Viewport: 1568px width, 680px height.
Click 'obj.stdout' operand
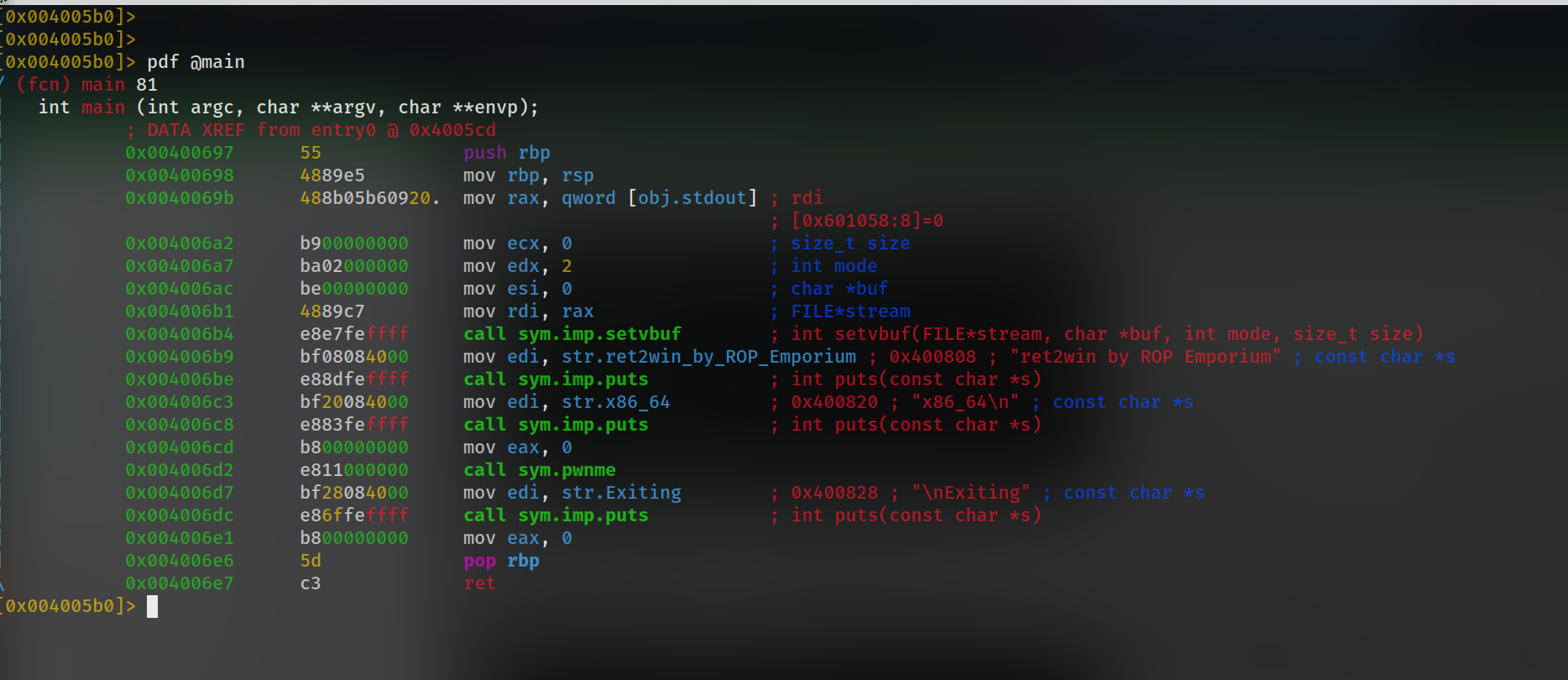692,198
